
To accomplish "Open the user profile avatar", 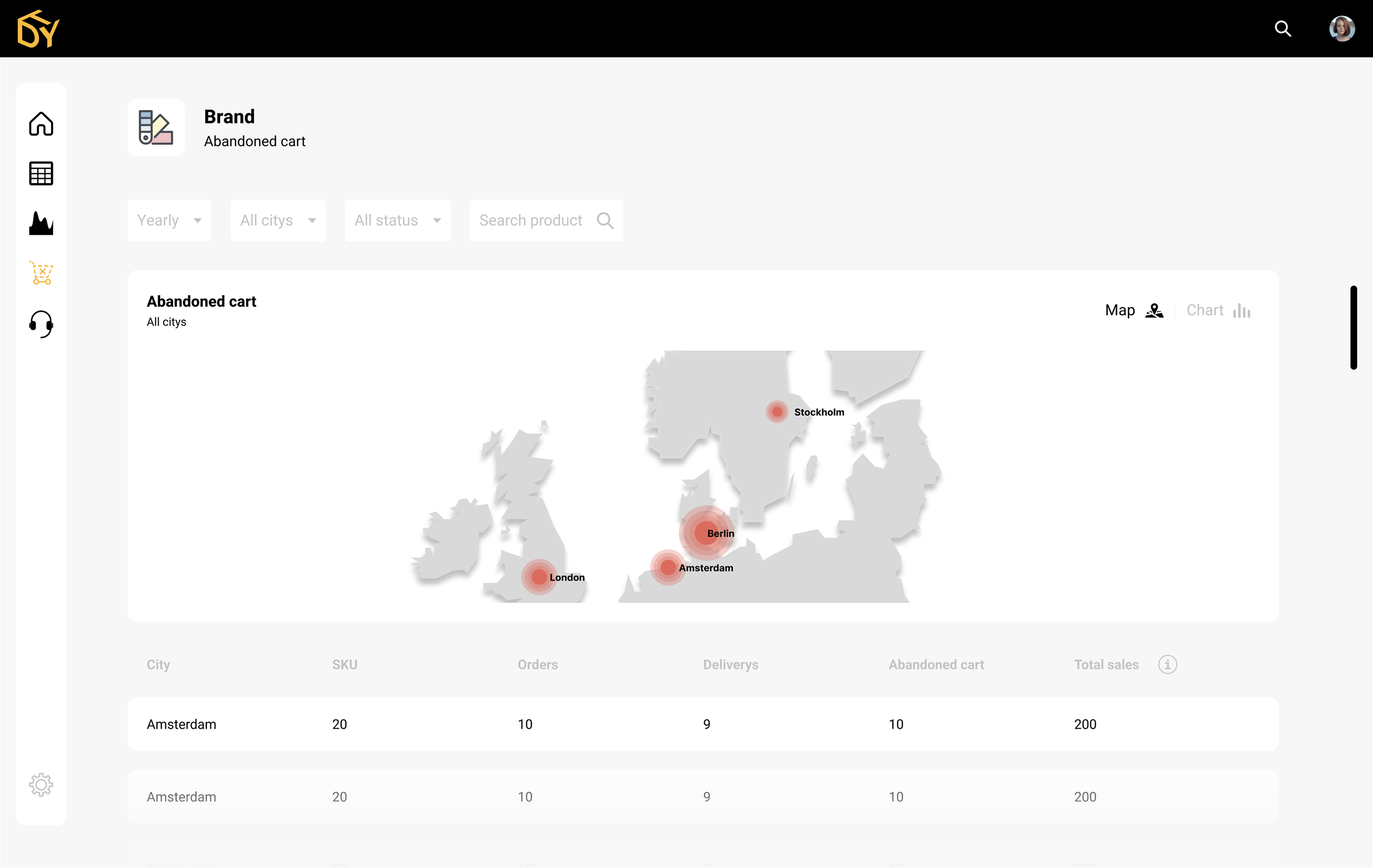I will pyautogui.click(x=1341, y=28).
